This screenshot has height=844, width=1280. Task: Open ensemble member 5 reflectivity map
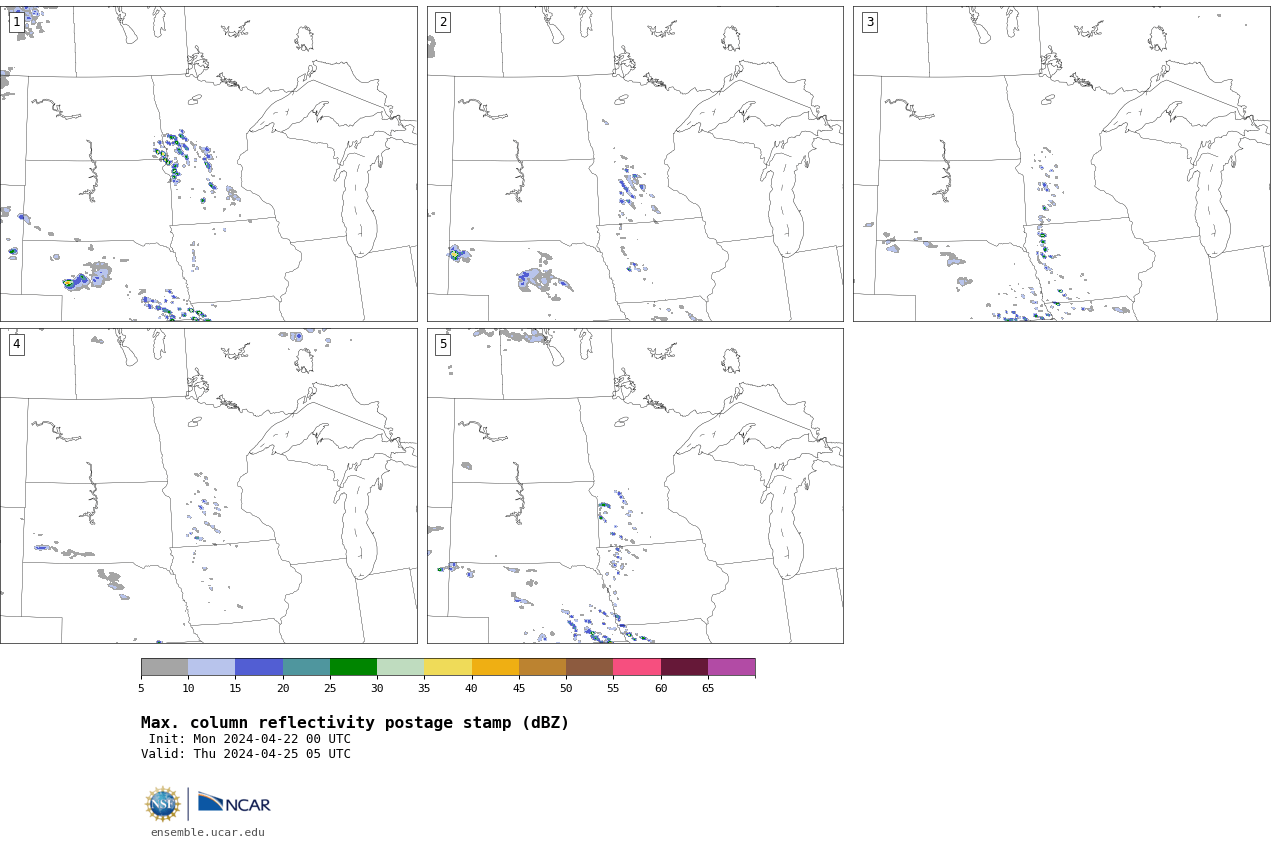click(x=635, y=486)
